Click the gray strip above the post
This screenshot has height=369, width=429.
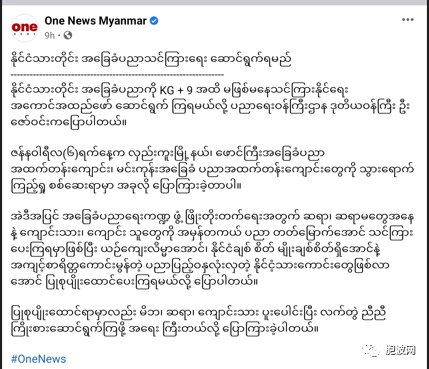(x=214, y=2)
